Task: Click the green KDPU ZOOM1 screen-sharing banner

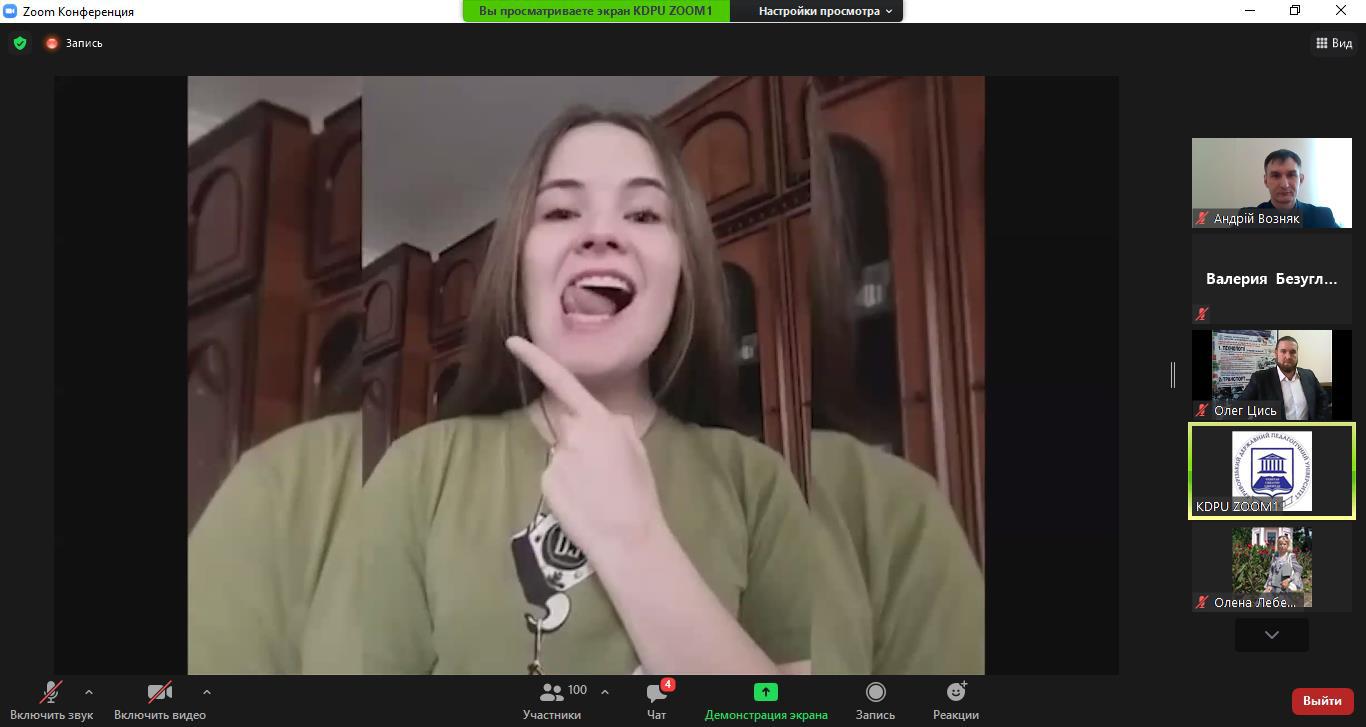Action: click(595, 11)
